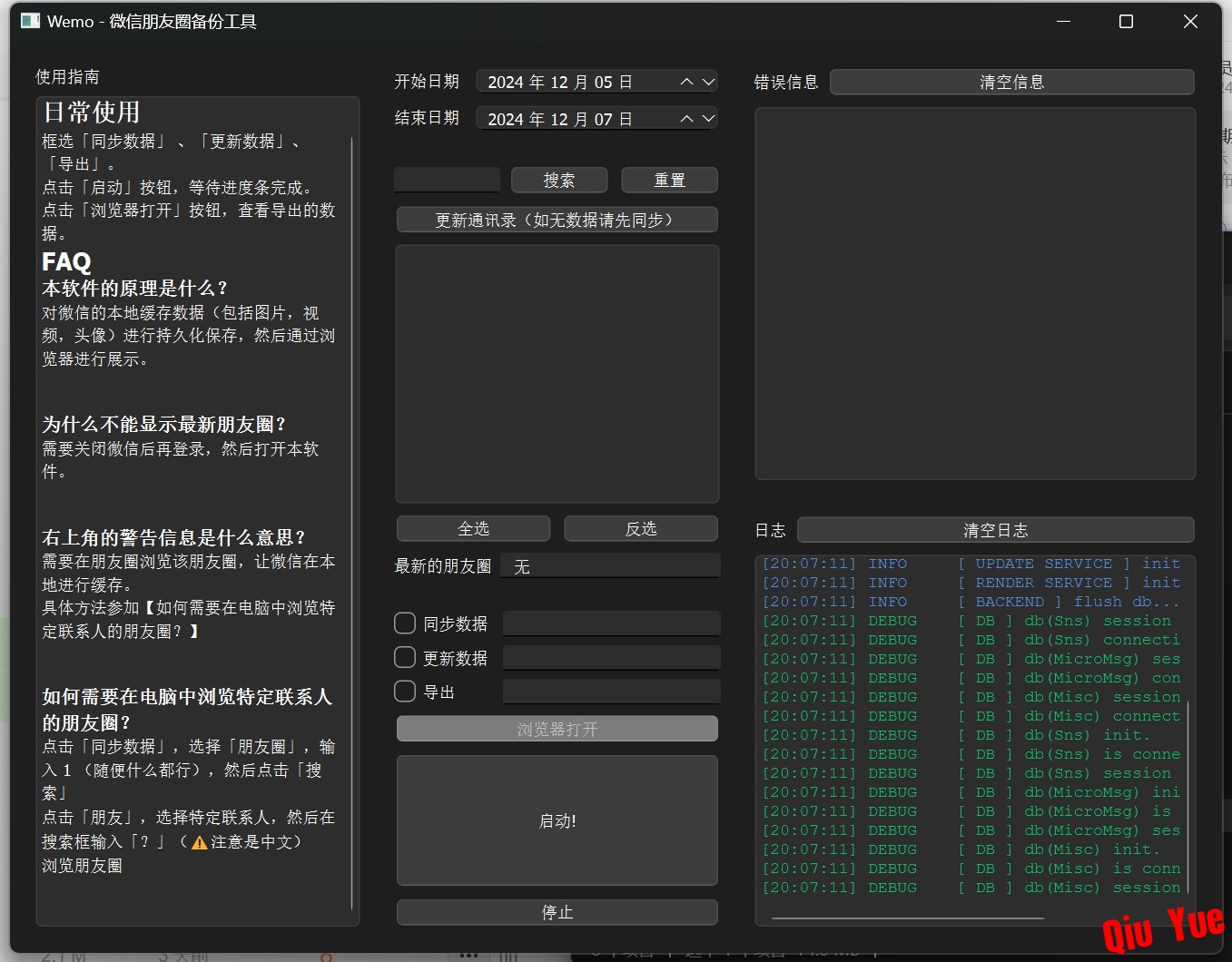Click 更新通讯录 (如无数据请先同步) button
This screenshot has height=962, width=1232.
[557, 220]
